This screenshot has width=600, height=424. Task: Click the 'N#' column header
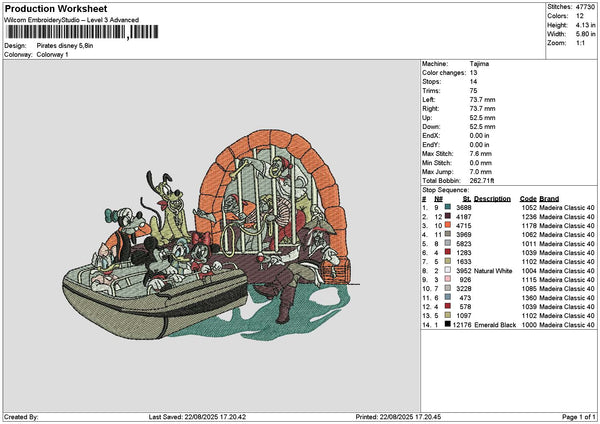coord(438,199)
